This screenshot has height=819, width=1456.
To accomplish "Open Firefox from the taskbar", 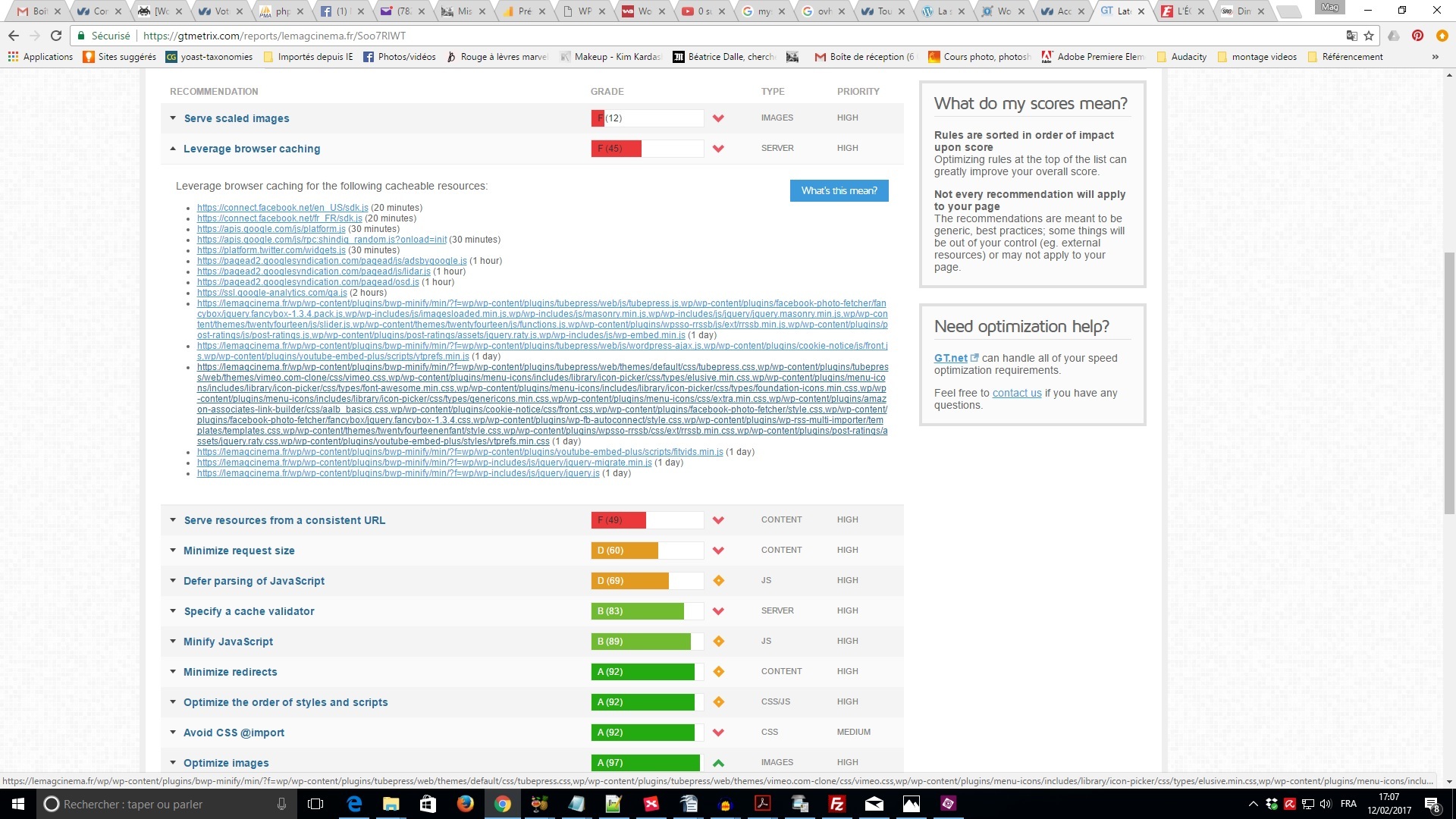I will (465, 804).
